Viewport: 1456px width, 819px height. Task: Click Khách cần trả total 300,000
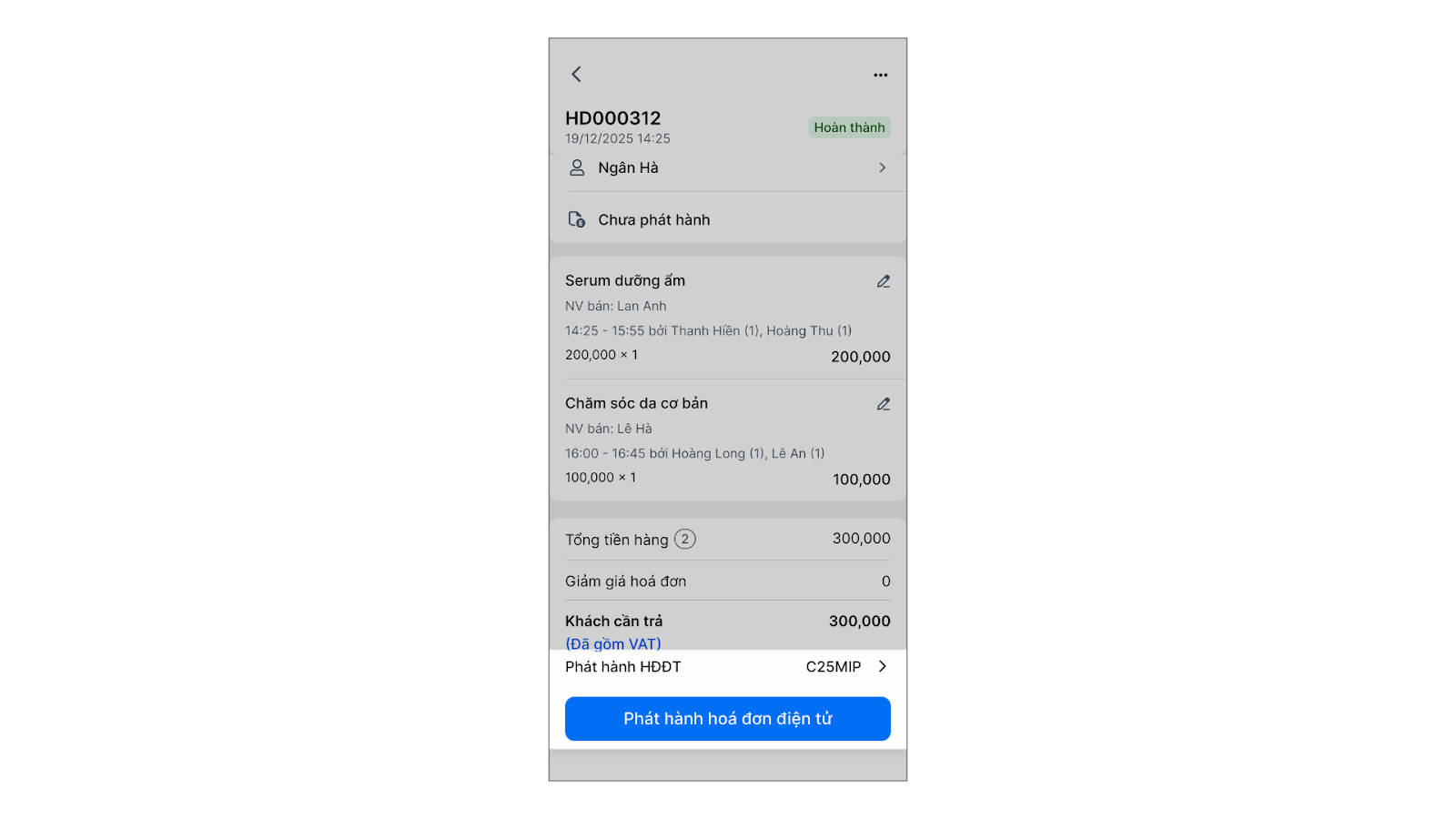[x=860, y=622]
